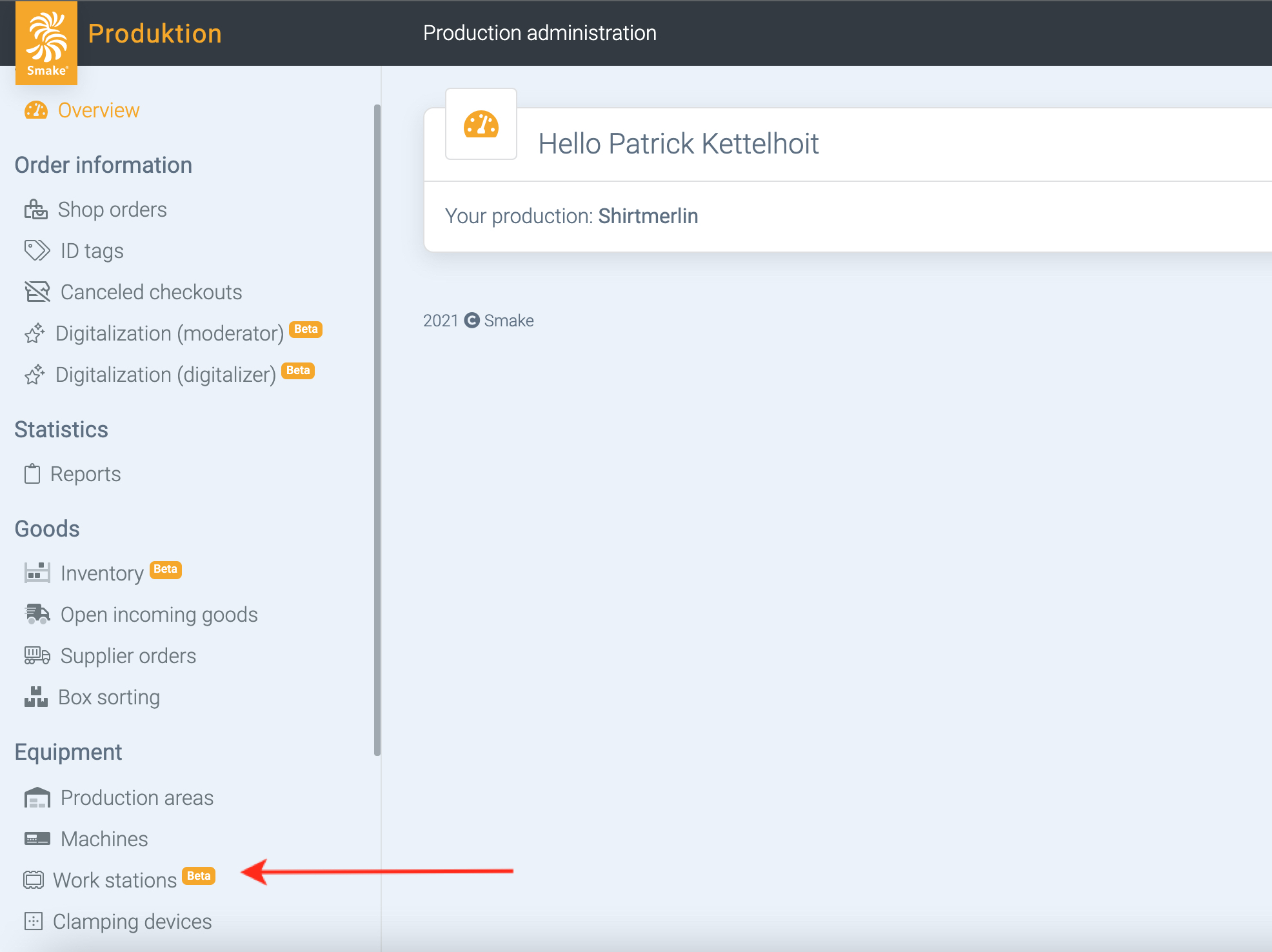Click the Machines device icon
Viewport: 1272px width, 952px height.
click(x=37, y=838)
